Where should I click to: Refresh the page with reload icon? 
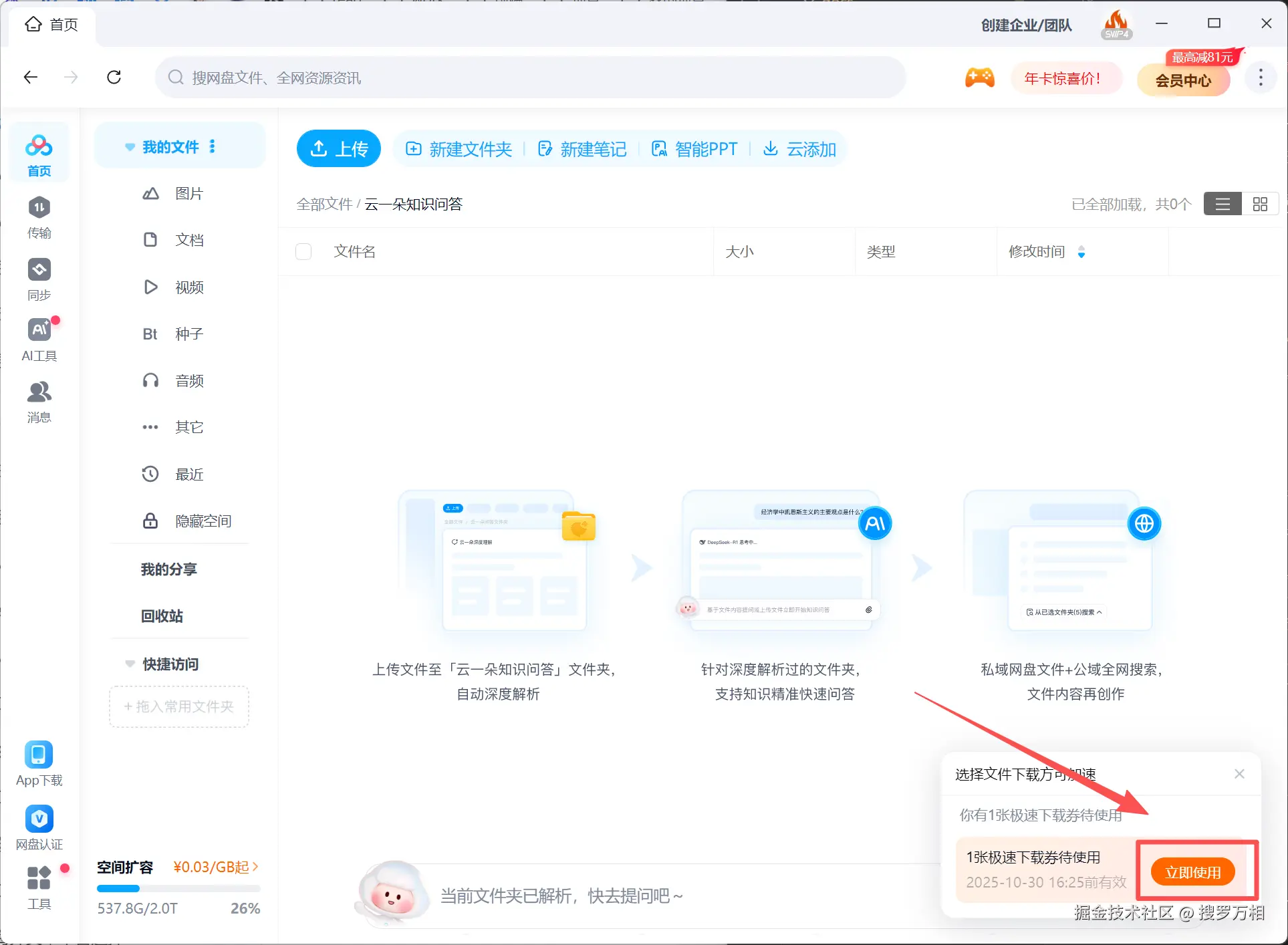pos(114,78)
